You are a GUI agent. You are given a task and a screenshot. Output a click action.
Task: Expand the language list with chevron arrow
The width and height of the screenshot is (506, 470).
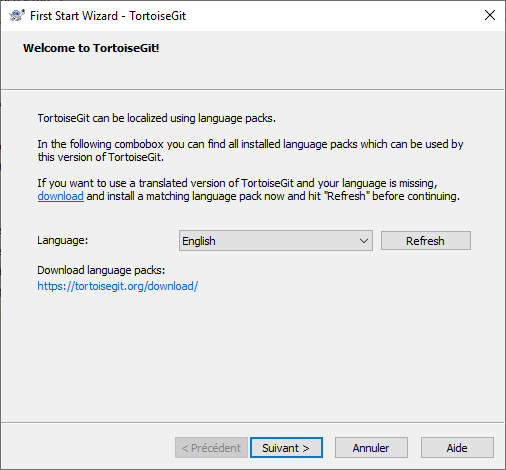[x=364, y=241]
